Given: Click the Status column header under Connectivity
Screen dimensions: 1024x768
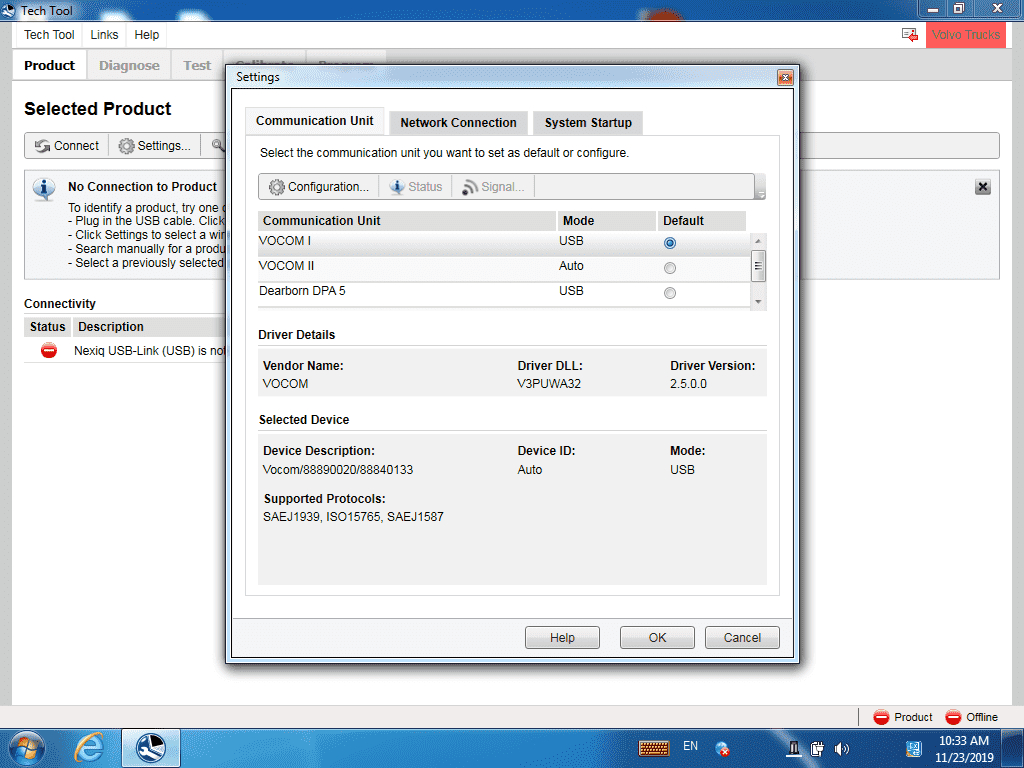Looking at the screenshot, I should (48, 327).
